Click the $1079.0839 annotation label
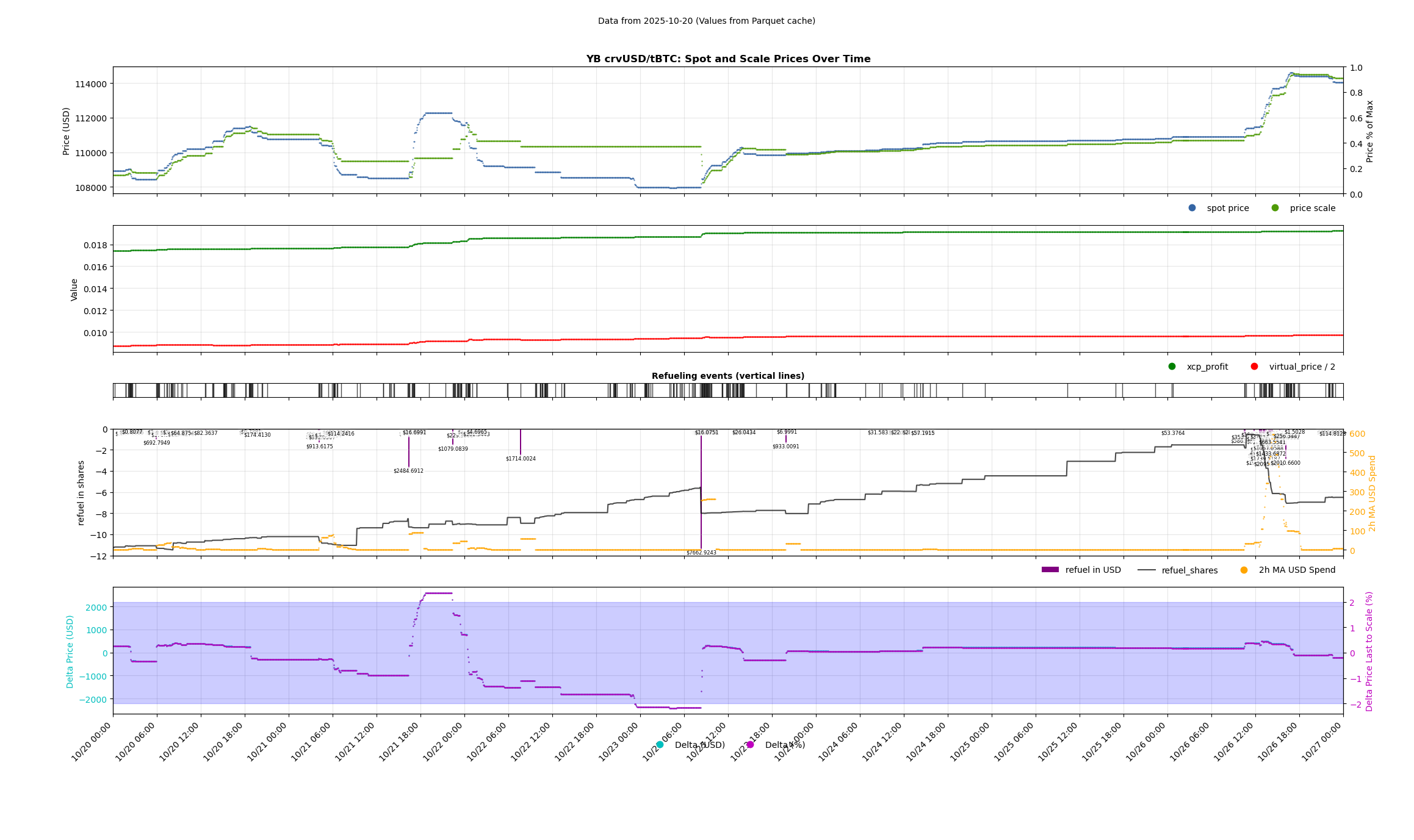 pos(453,449)
